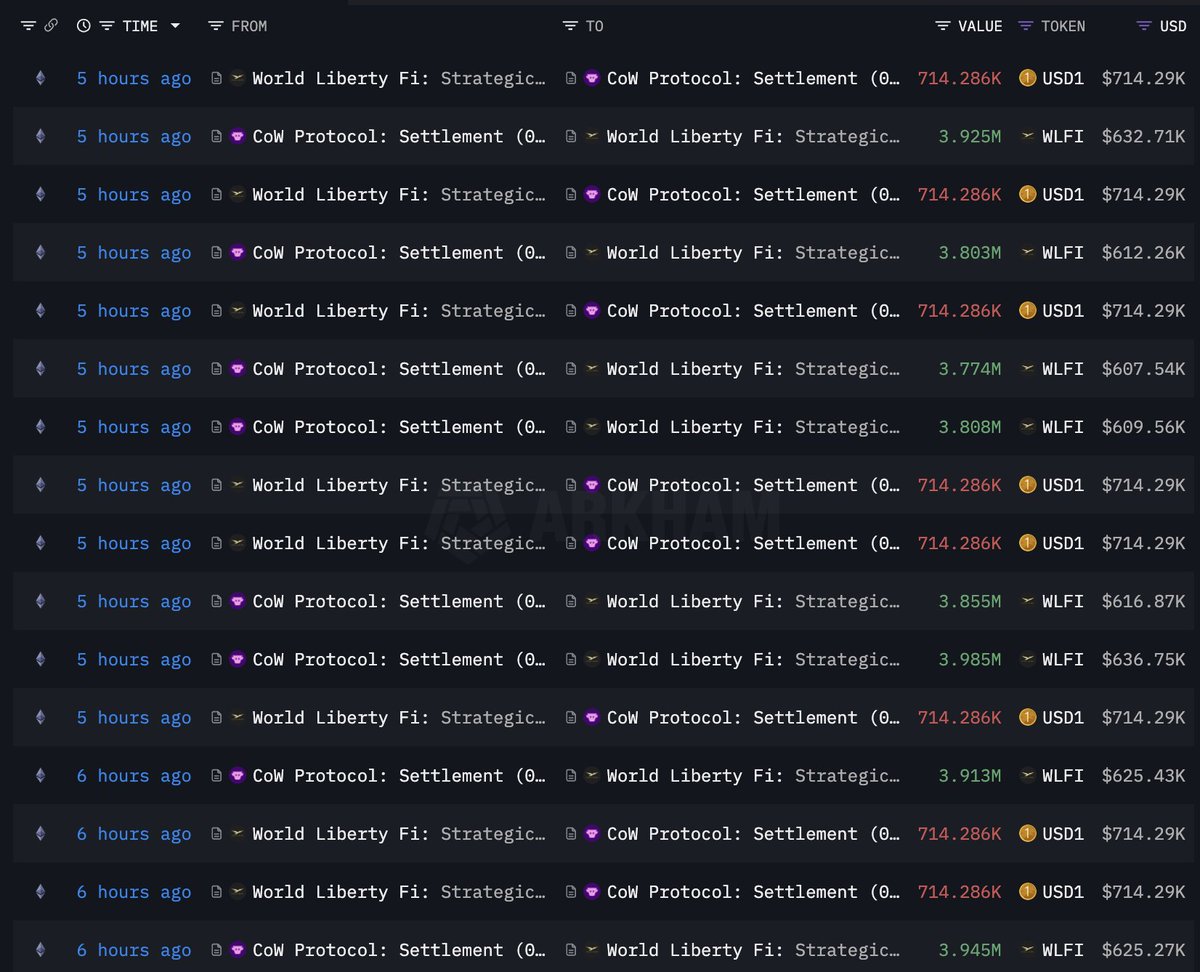The width and height of the screenshot is (1200, 972).
Task: Click the $616.87K USD amount
Action: pos(1143,601)
